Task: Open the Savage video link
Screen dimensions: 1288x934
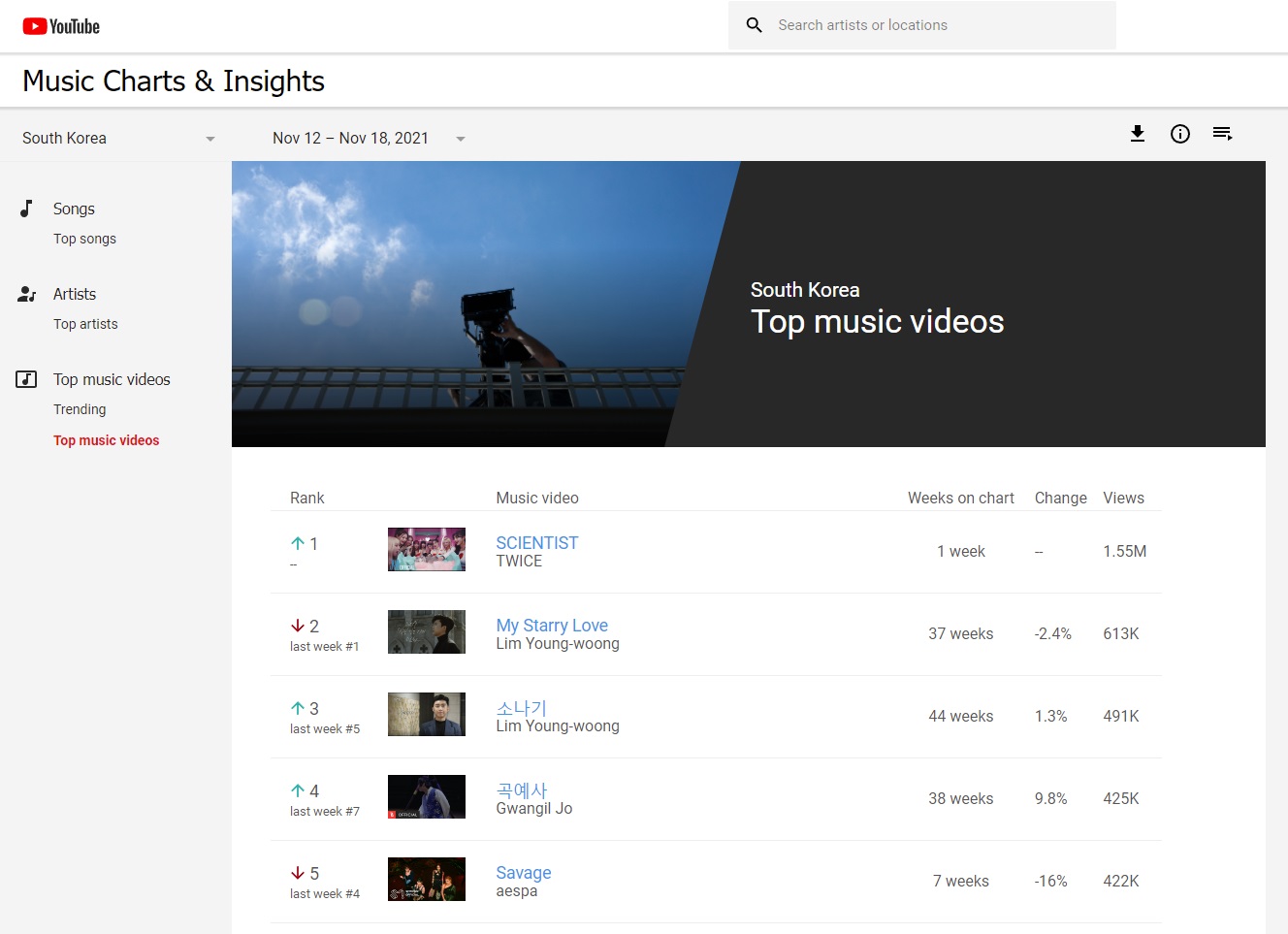Action: click(x=523, y=873)
